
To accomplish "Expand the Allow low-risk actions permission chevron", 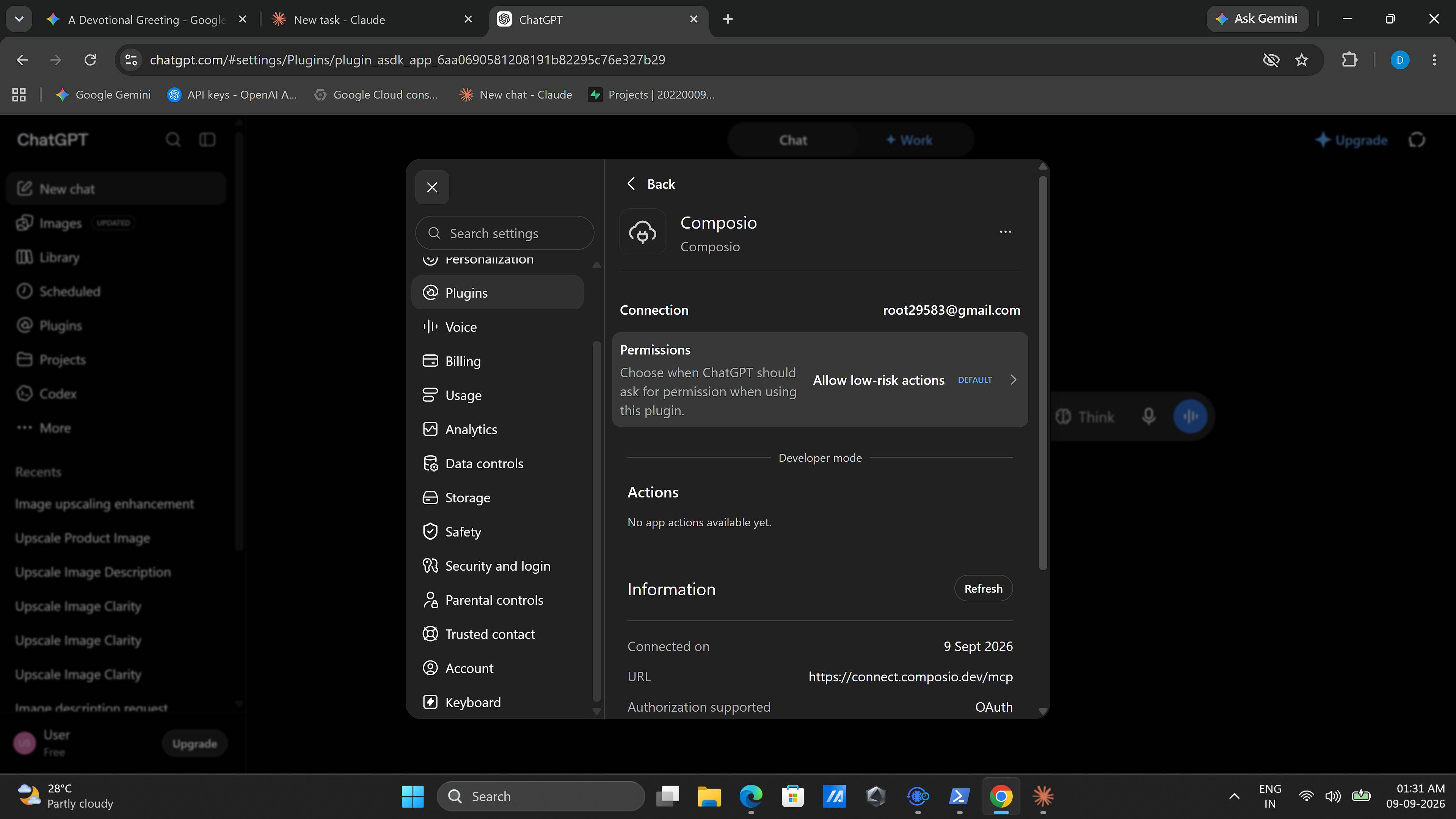I will (x=1014, y=380).
